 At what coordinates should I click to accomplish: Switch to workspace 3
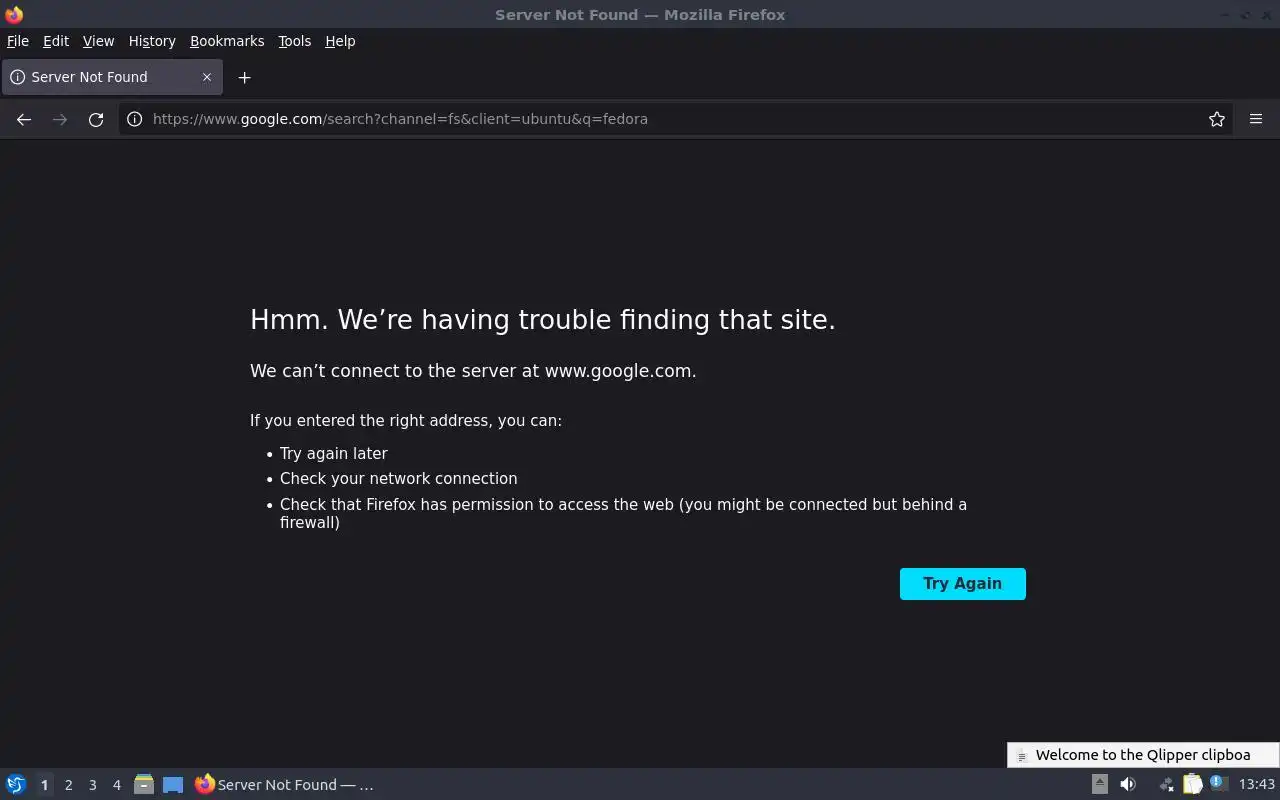[92, 785]
